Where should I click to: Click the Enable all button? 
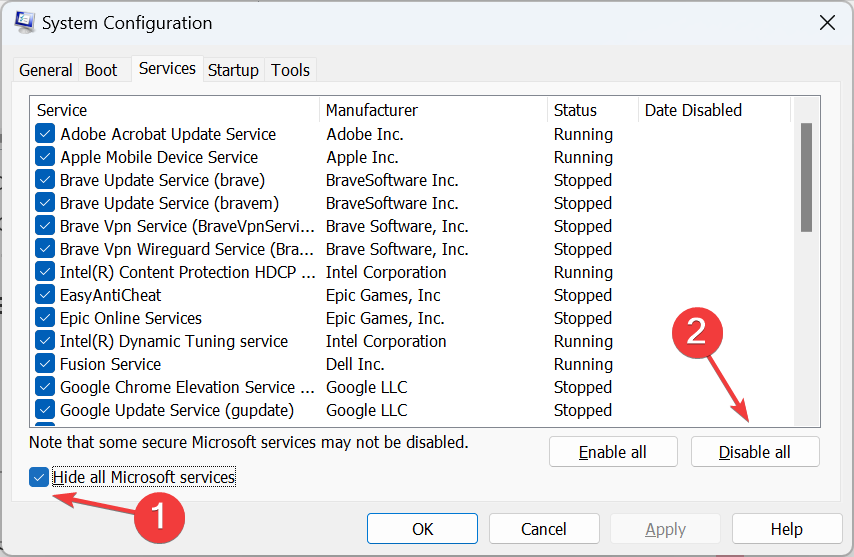click(x=613, y=452)
